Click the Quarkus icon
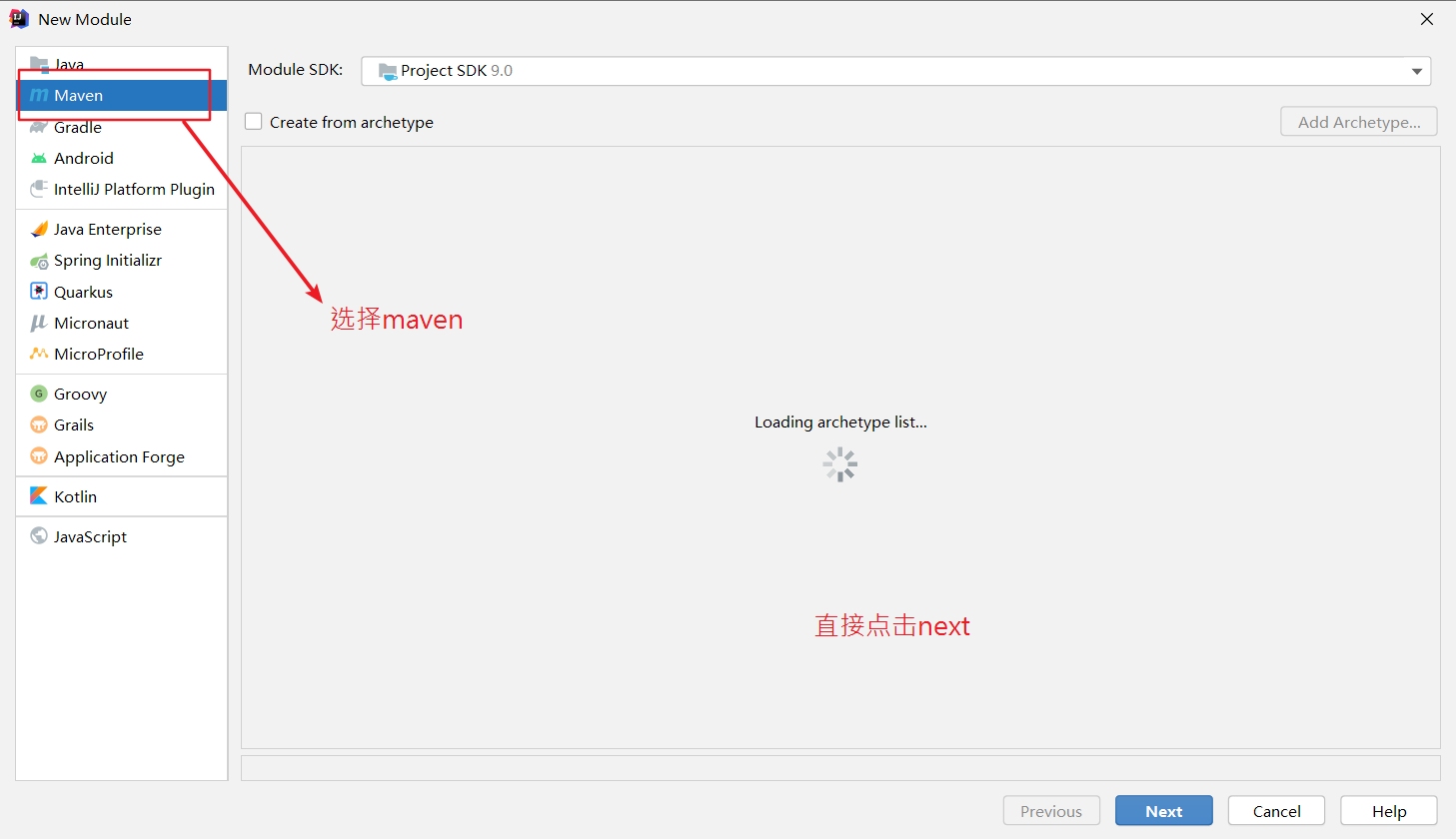The image size is (1456, 839). [39, 292]
